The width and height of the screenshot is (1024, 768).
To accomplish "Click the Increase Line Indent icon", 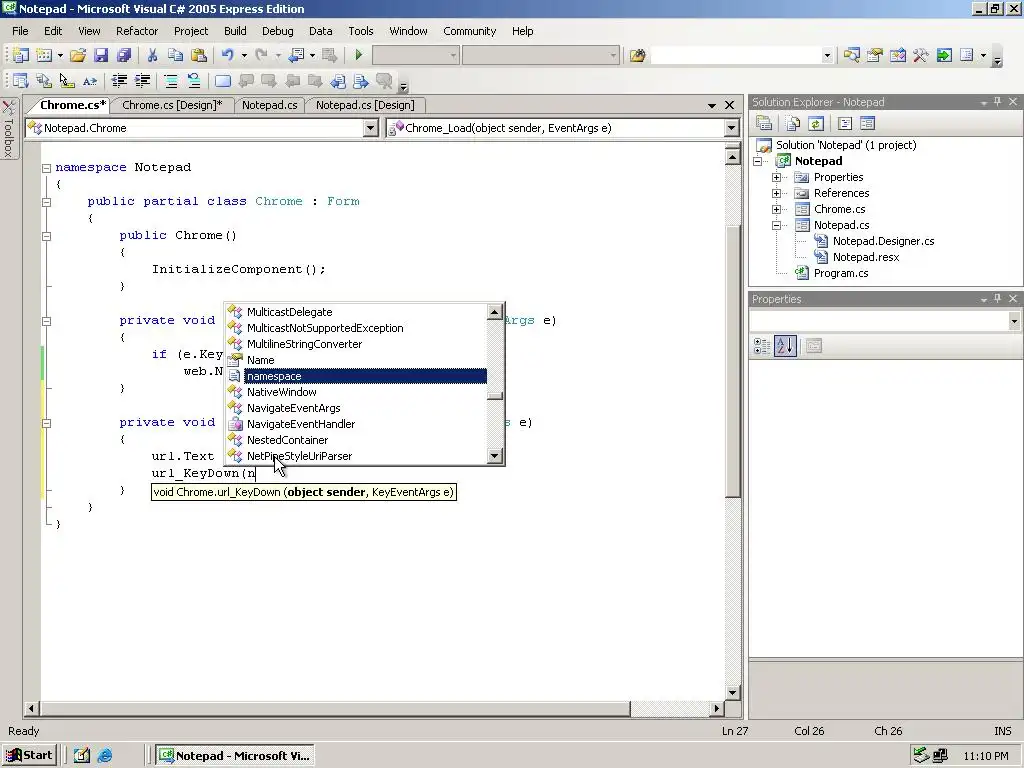I will (142, 81).
